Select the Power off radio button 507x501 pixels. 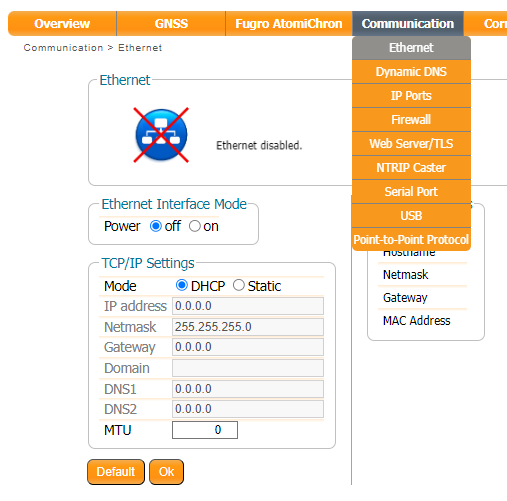pyautogui.click(x=156, y=226)
